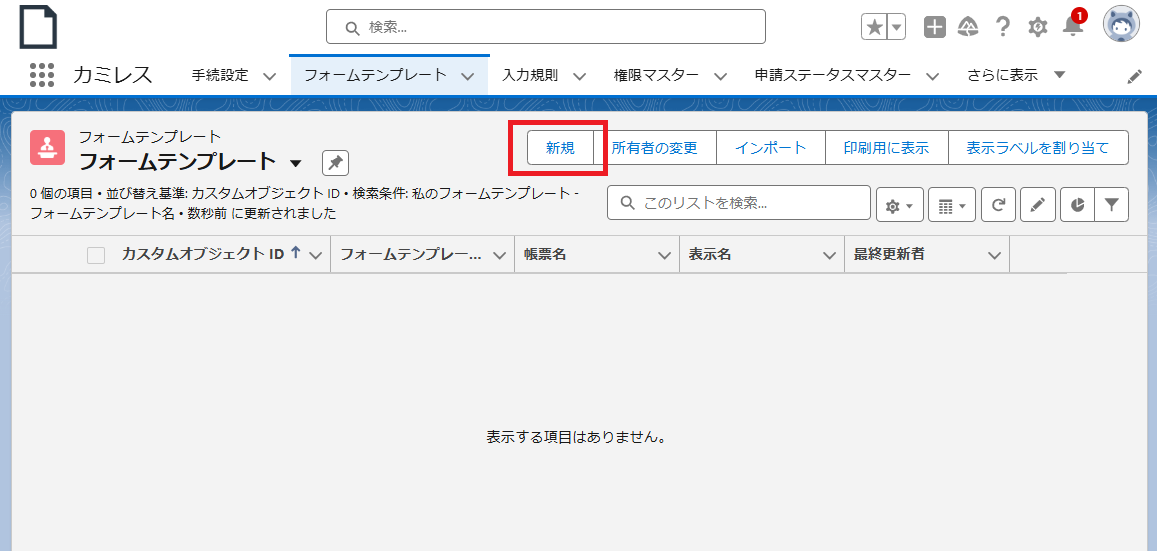Edit navigation with the pencil icon
The height and width of the screenshot is (551, 1157).
(1135, 77)
